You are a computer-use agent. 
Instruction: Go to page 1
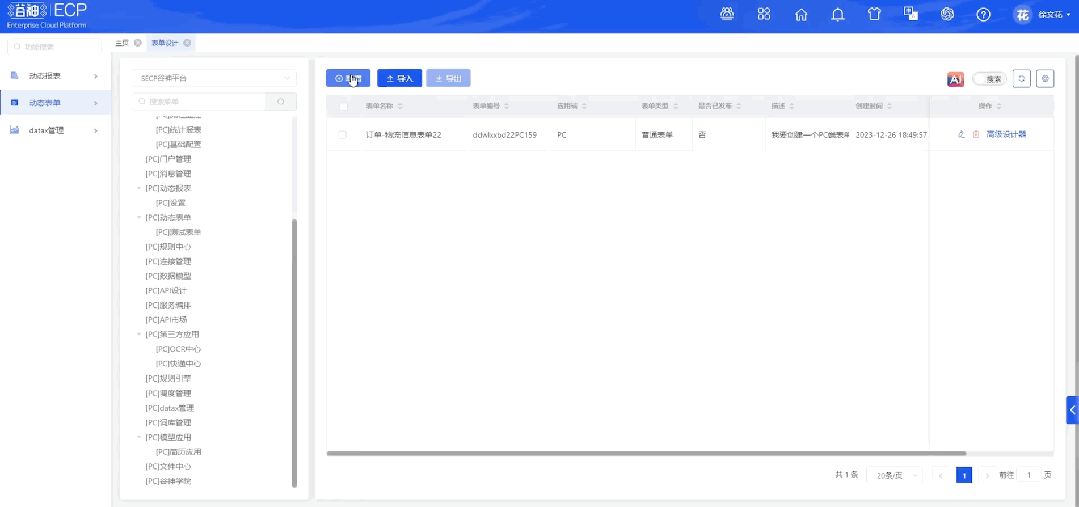pos(964,475)
